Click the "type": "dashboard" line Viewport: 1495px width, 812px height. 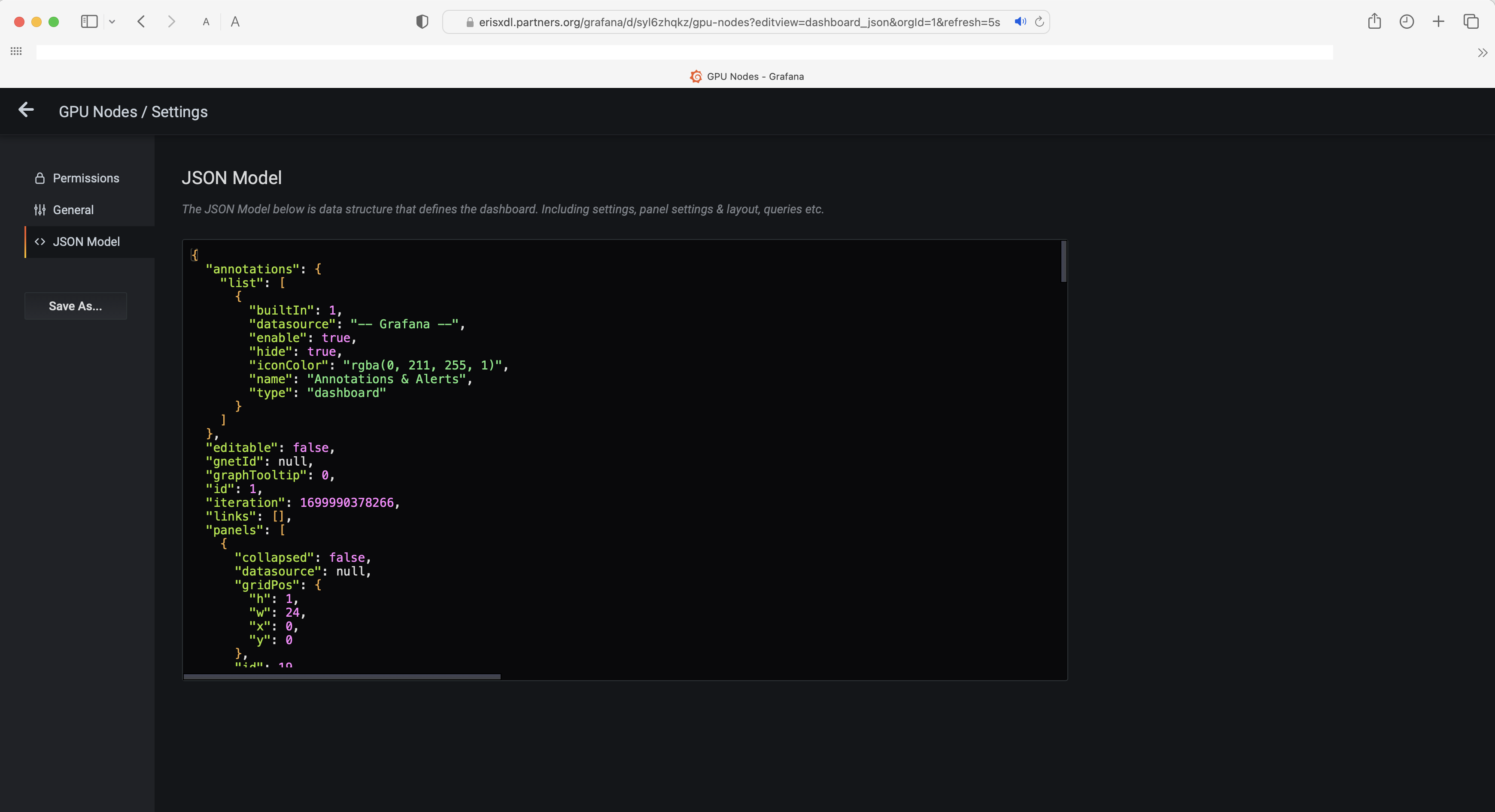317,393
